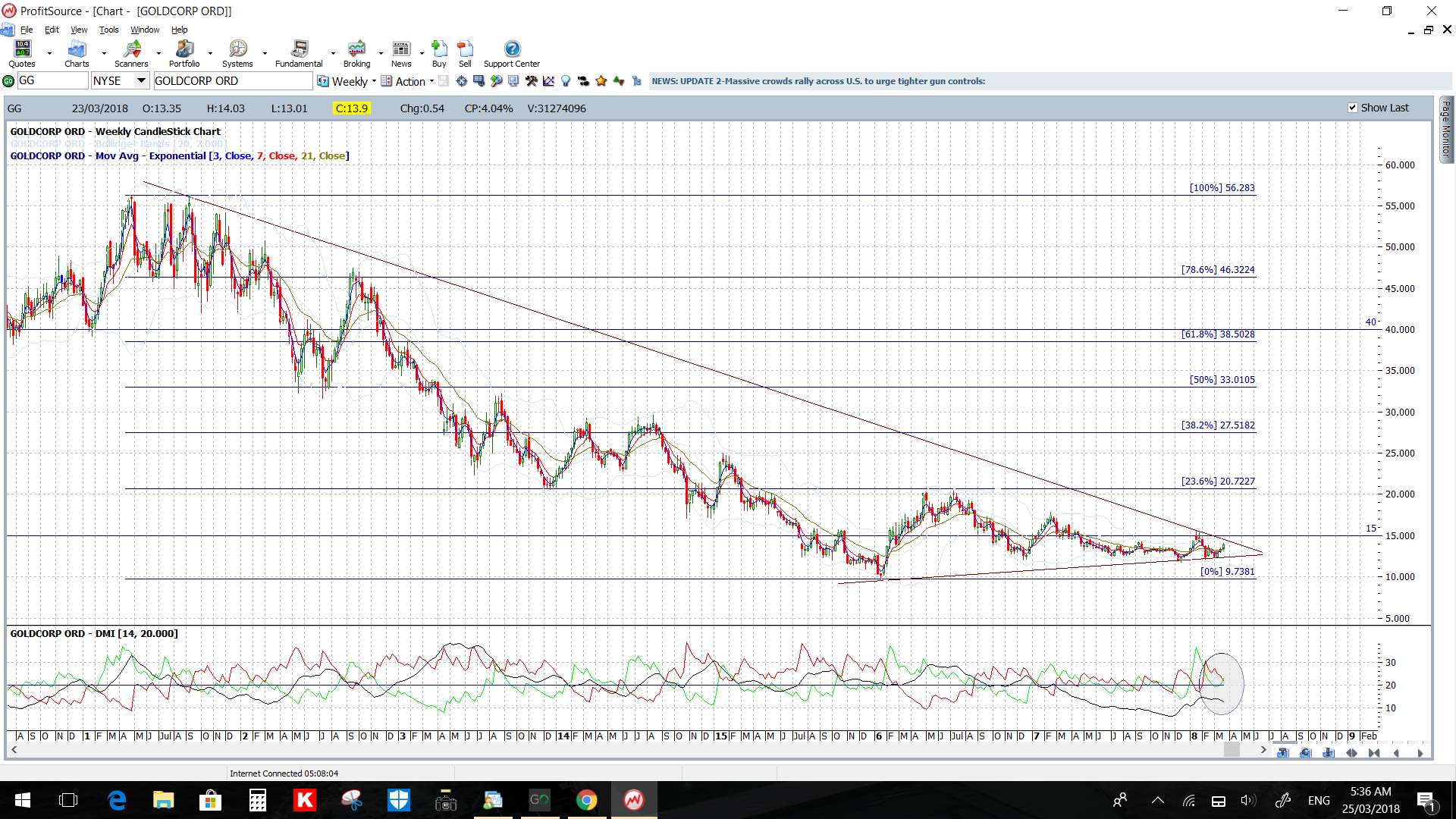The width and height of the screenshot is (1456, 819).
Task: Click the 61.8% Fibonacci level label
Action: click(x=1218, y=334)
